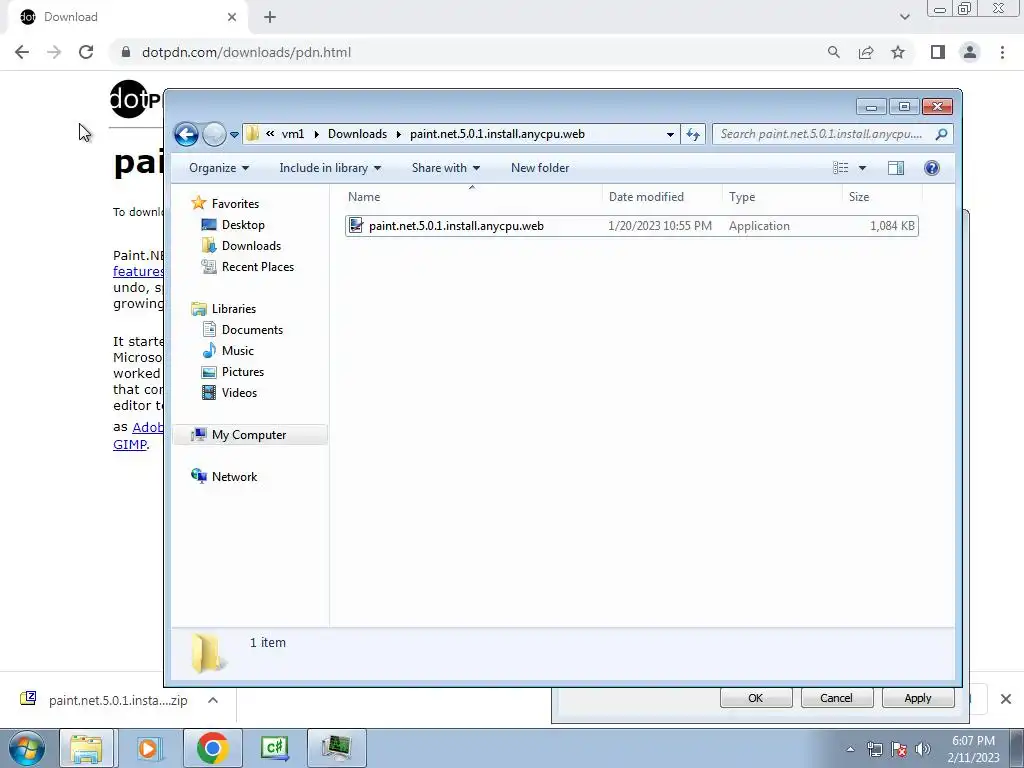Toggle Chrome side panel icon
The height and width of the screenshot is (768, 1024).
tap(938, 52)
